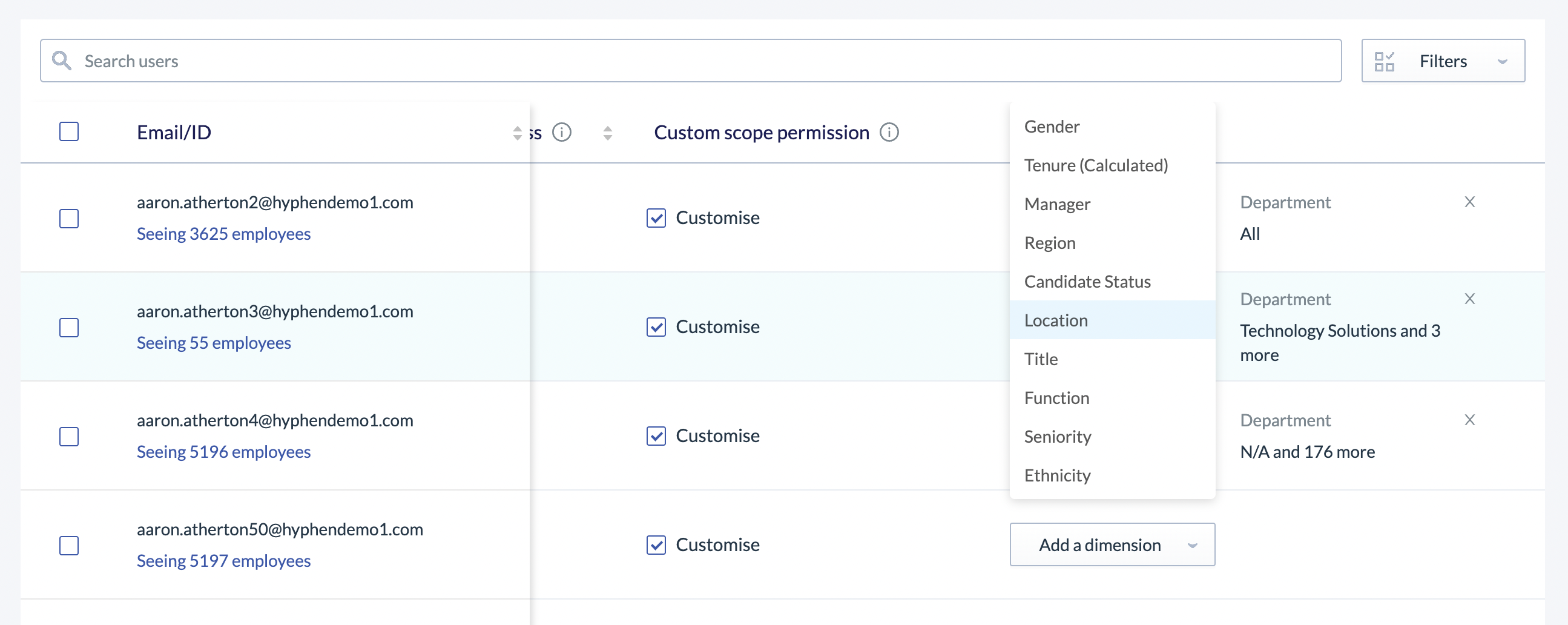
Task: Uncheck Customise for aaron.atherton2
Action: coord(656,218)
